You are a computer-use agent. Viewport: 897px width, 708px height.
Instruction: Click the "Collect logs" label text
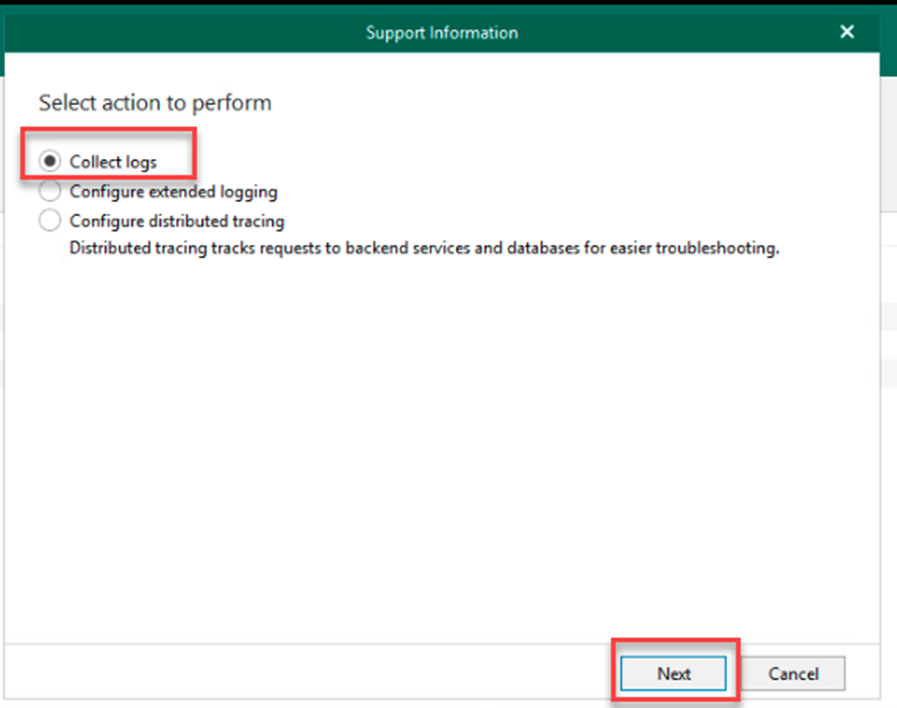click(113, 162)
